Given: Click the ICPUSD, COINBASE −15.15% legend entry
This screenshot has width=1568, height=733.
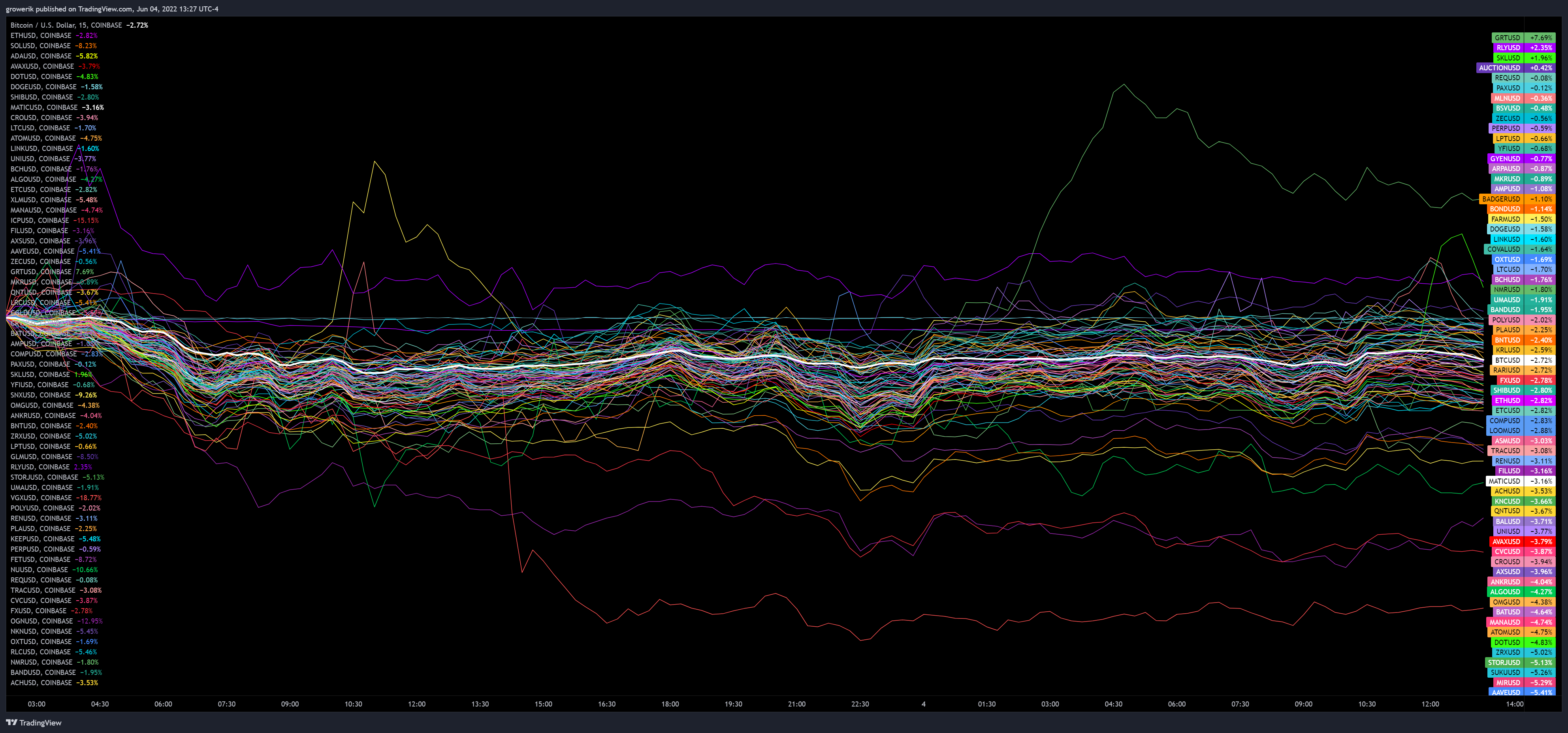Looking at the screenshot, I should pyautogui.click(x=55, y=220).
